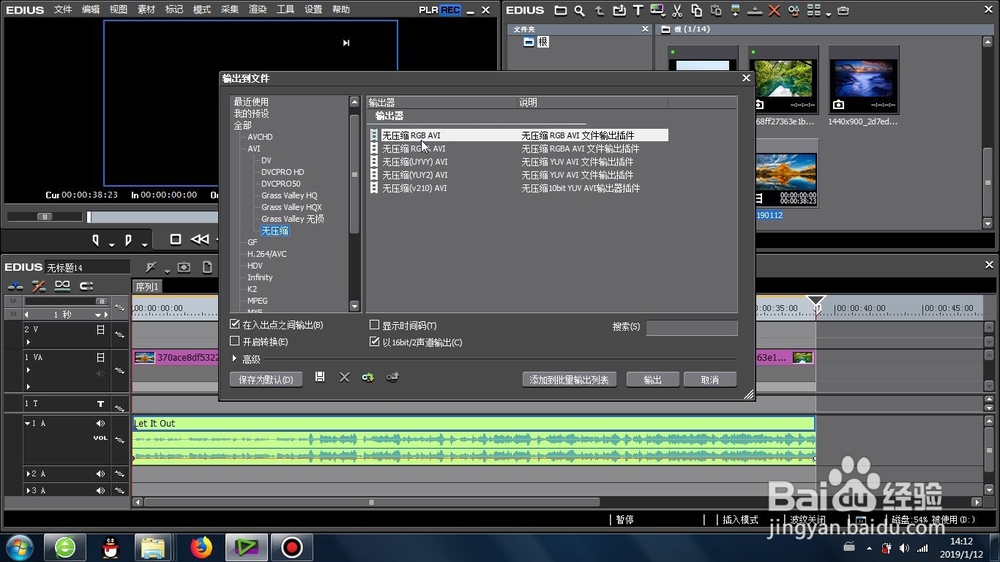This screenshot has width=1000, height=562.
Task: Mute the 1 A audio track speaker
Action: (100, 423)
